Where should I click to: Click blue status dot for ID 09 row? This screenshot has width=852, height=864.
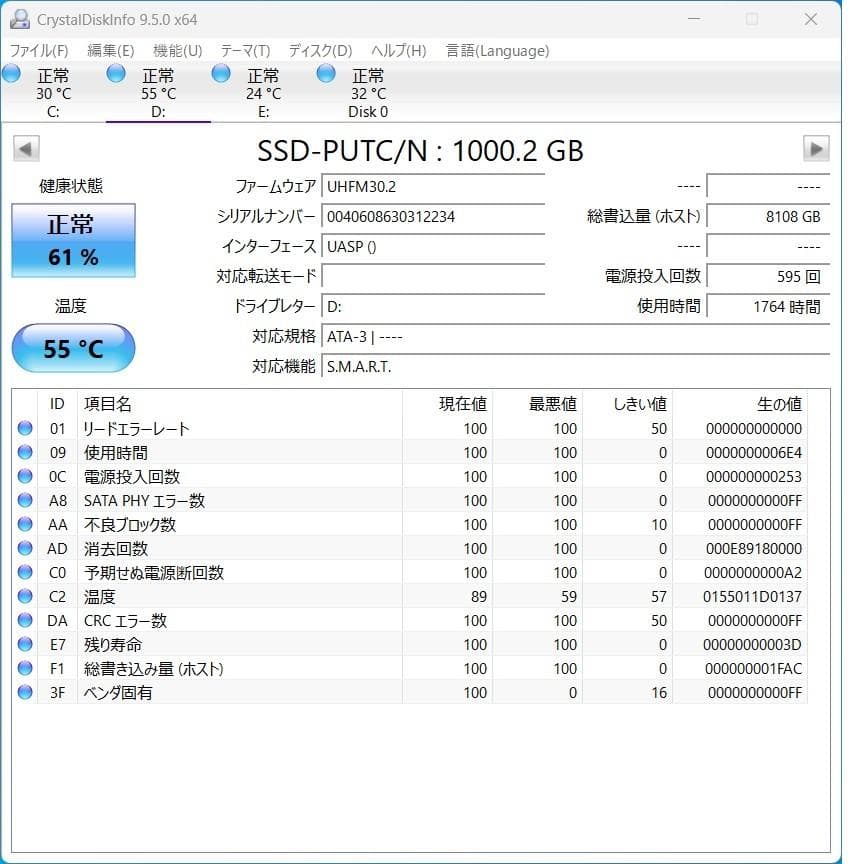pyautogui.click(x=25, y=452)
